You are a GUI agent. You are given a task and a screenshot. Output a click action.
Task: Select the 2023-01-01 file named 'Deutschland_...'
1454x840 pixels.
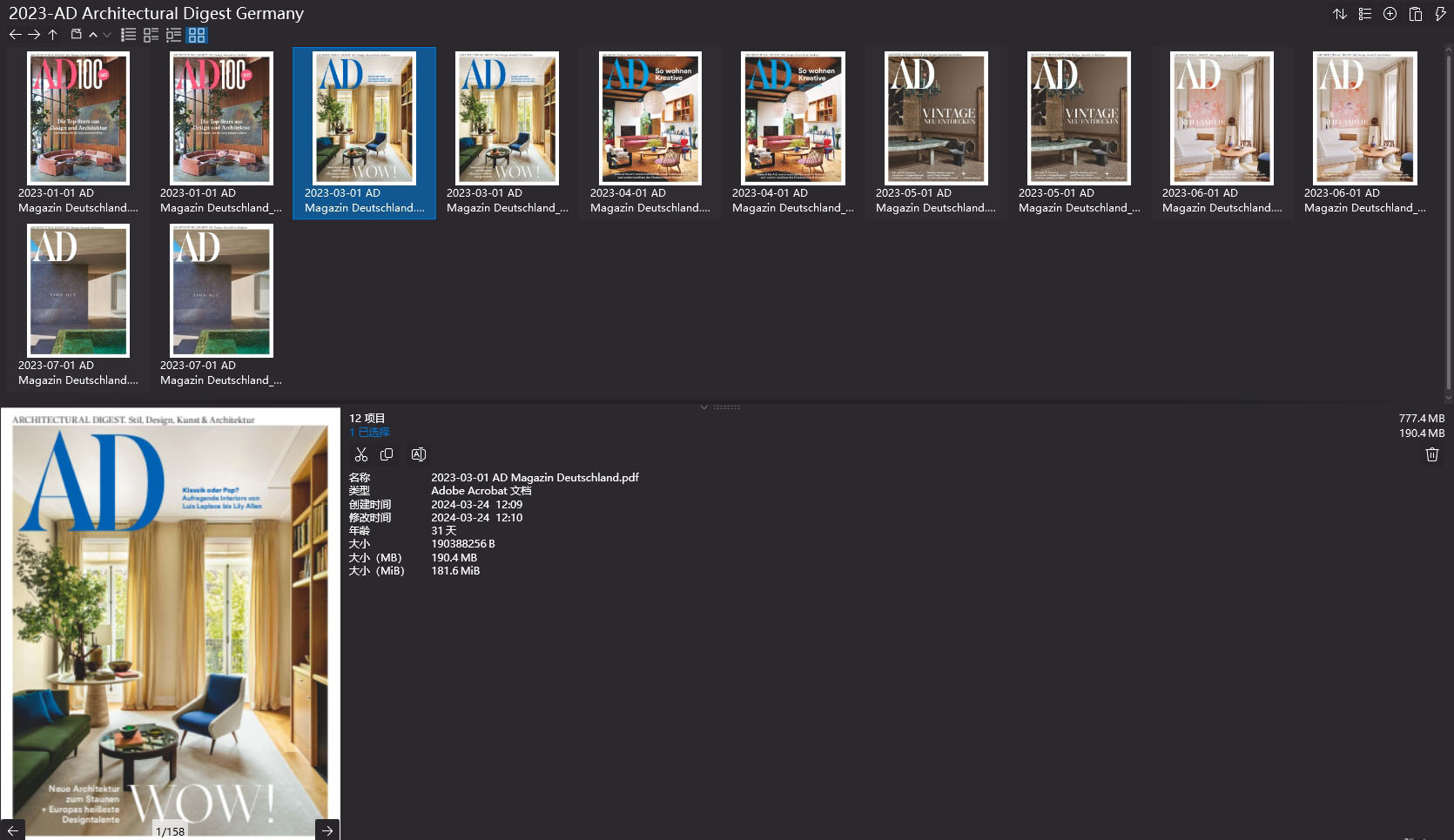pyautogui.click(x=221, y=133)
